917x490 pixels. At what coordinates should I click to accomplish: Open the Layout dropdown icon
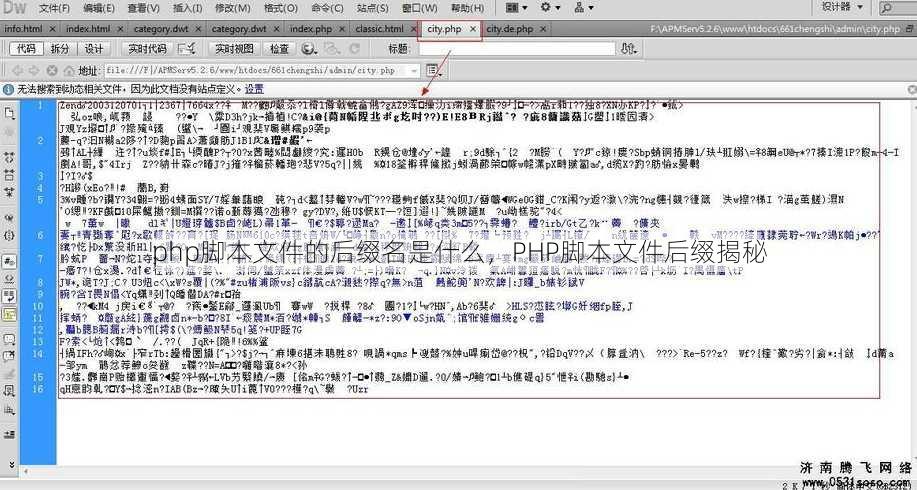pos(516,8)
